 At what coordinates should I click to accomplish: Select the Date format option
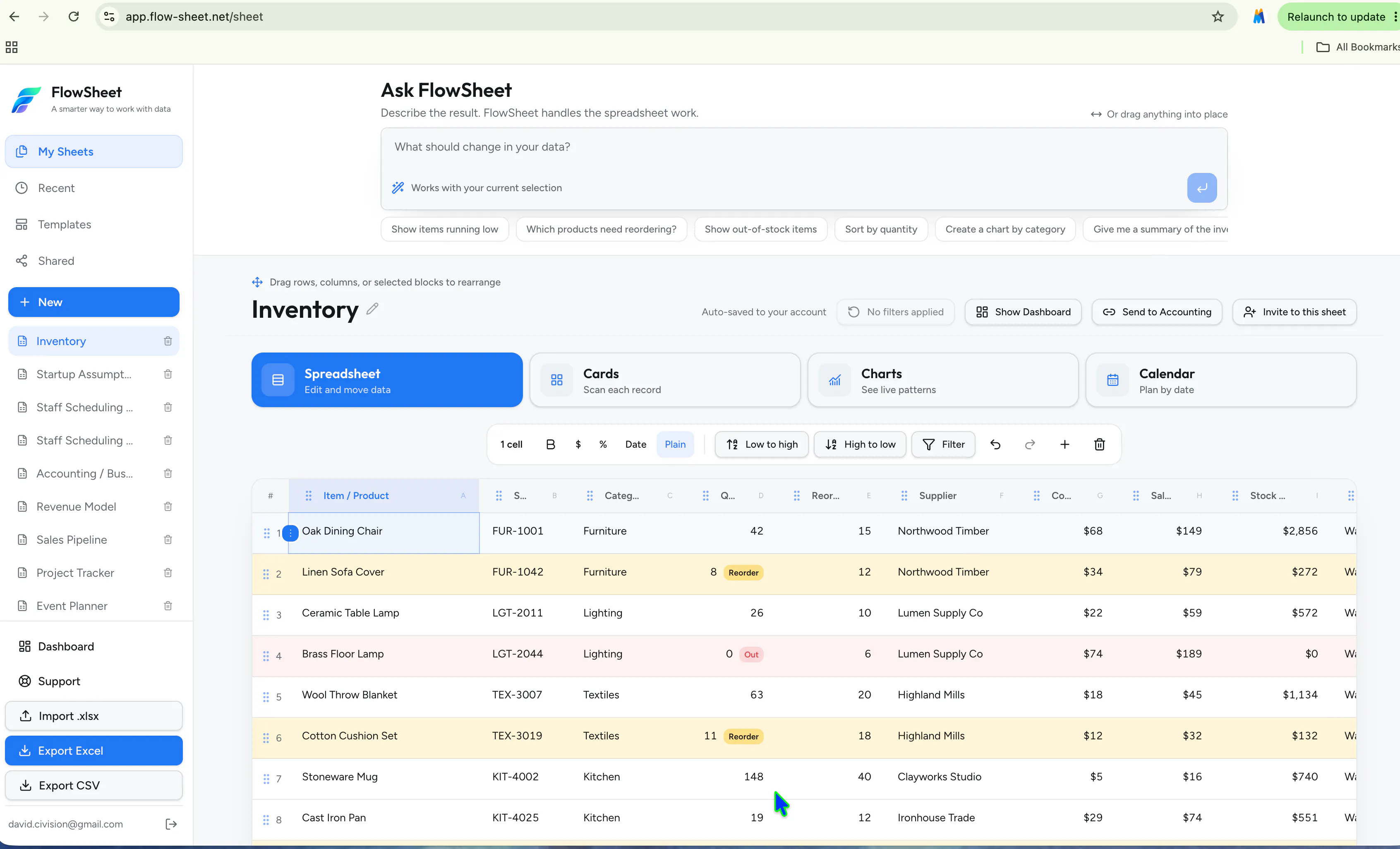[635, 444]
